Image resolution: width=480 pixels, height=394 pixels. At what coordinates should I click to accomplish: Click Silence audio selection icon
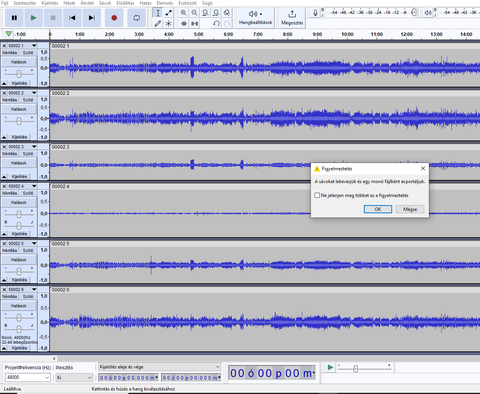tap(195, 23)
